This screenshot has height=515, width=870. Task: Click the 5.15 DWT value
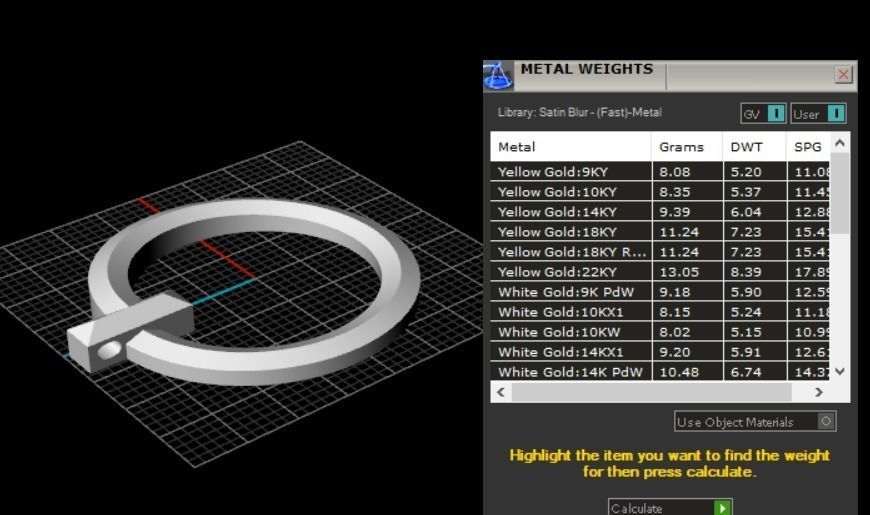point(746,332)
